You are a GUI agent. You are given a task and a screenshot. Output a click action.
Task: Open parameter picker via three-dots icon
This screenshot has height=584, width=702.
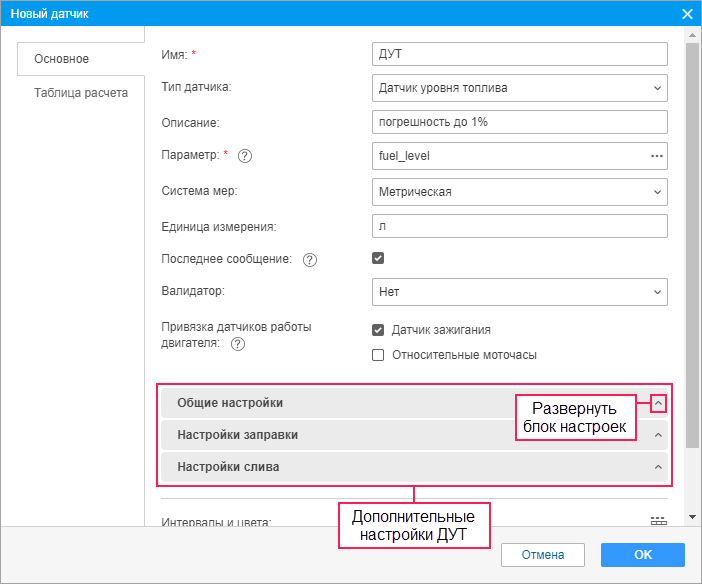point(657,156)
